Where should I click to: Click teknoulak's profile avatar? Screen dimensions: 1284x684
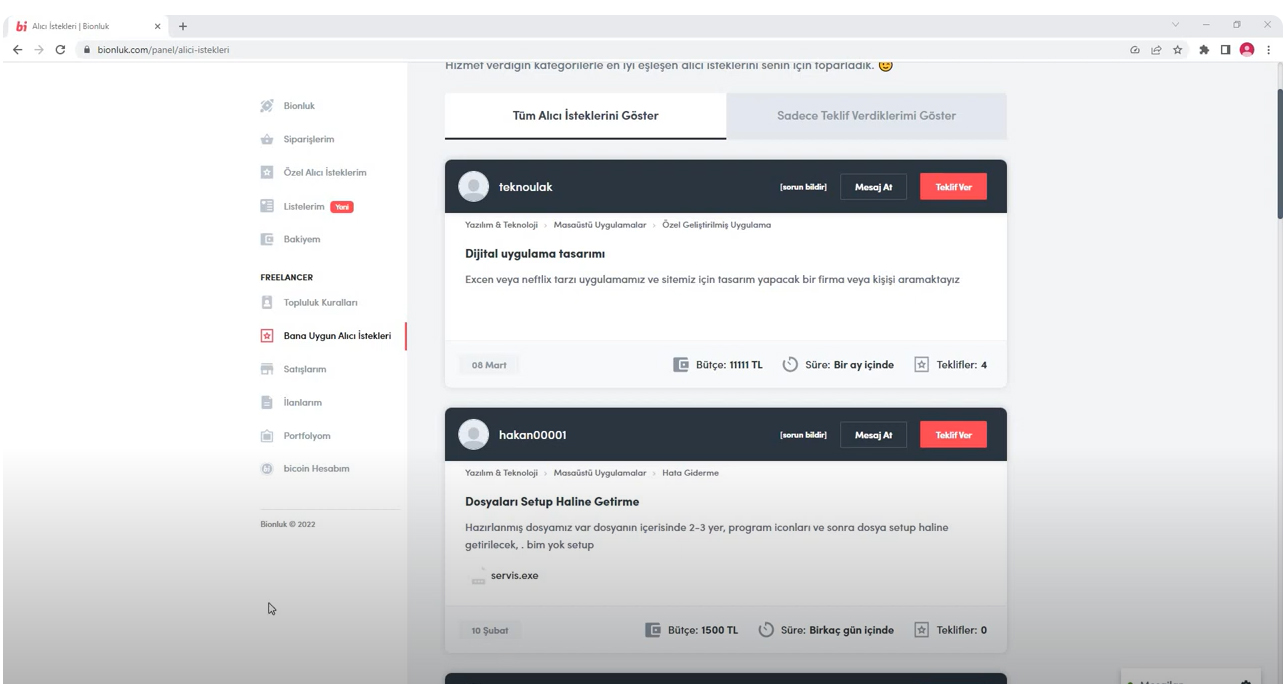coord(473,186)
